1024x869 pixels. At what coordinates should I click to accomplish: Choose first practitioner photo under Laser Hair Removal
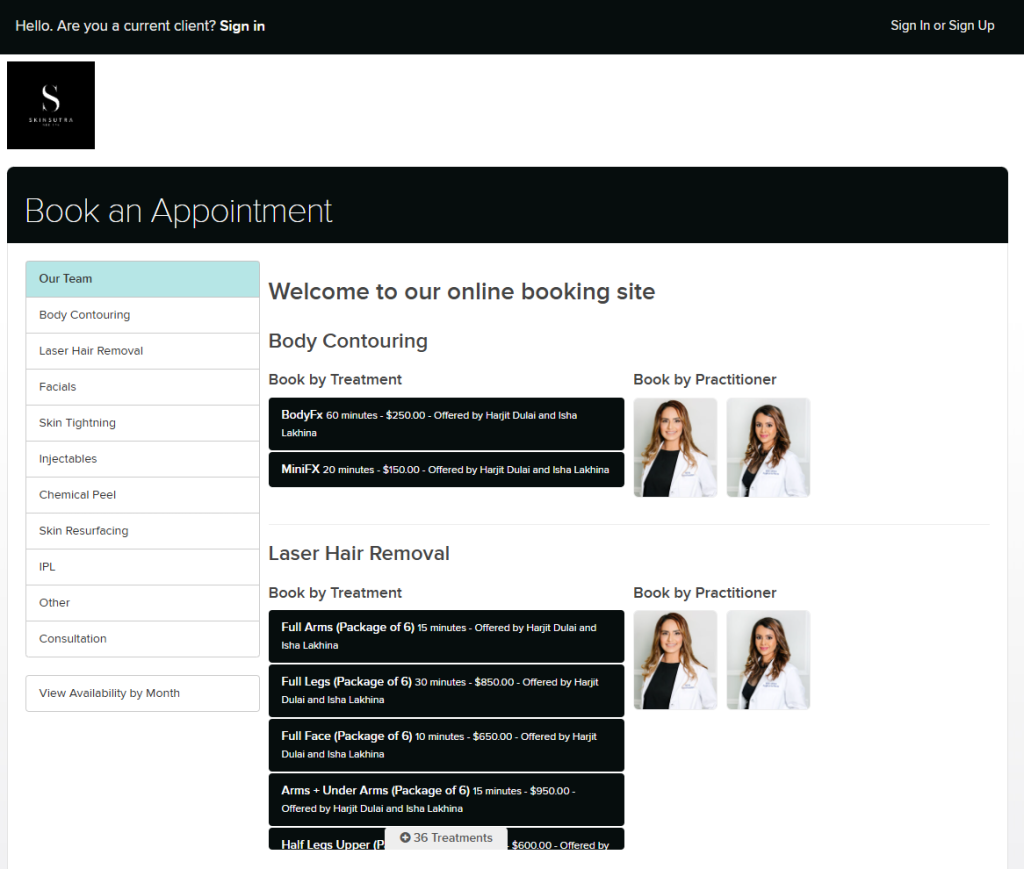tap(675, 660)
